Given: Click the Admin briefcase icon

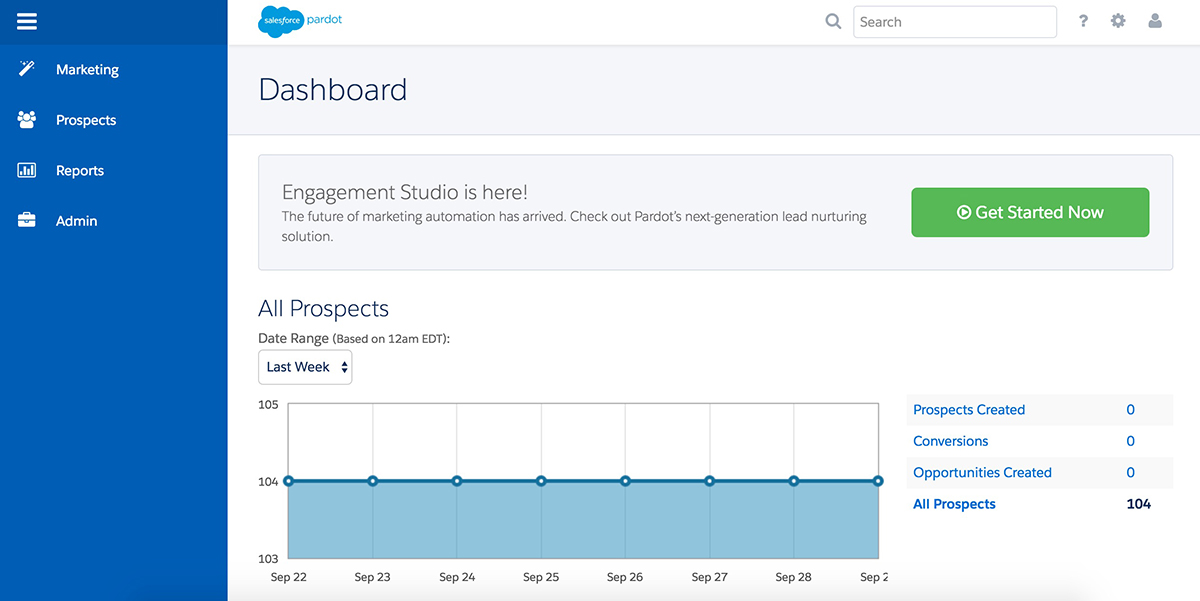Looking at the screenshot, I should point(27,221).
